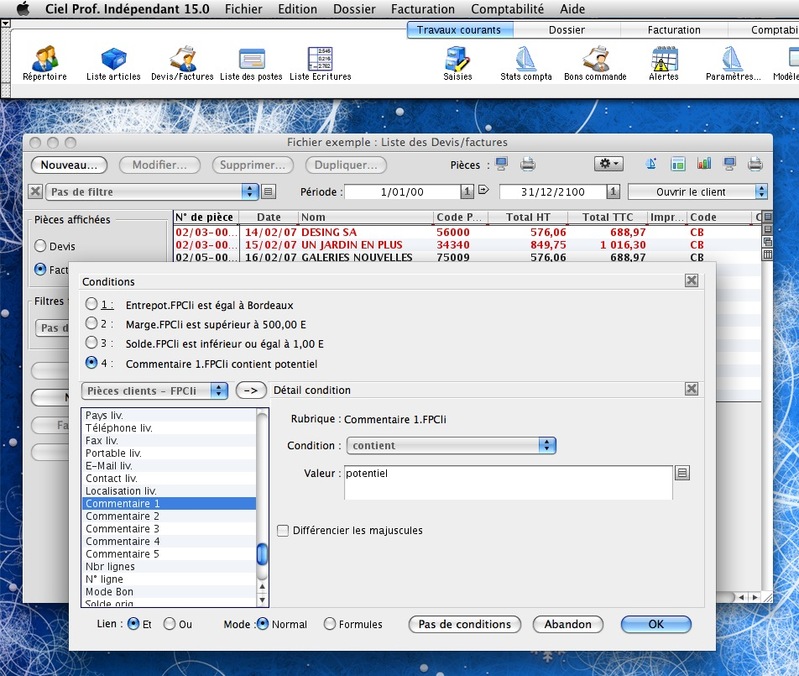Confirm conditions with OK button
The width and height of the screenshot is (799, 676).
(656, 624)
